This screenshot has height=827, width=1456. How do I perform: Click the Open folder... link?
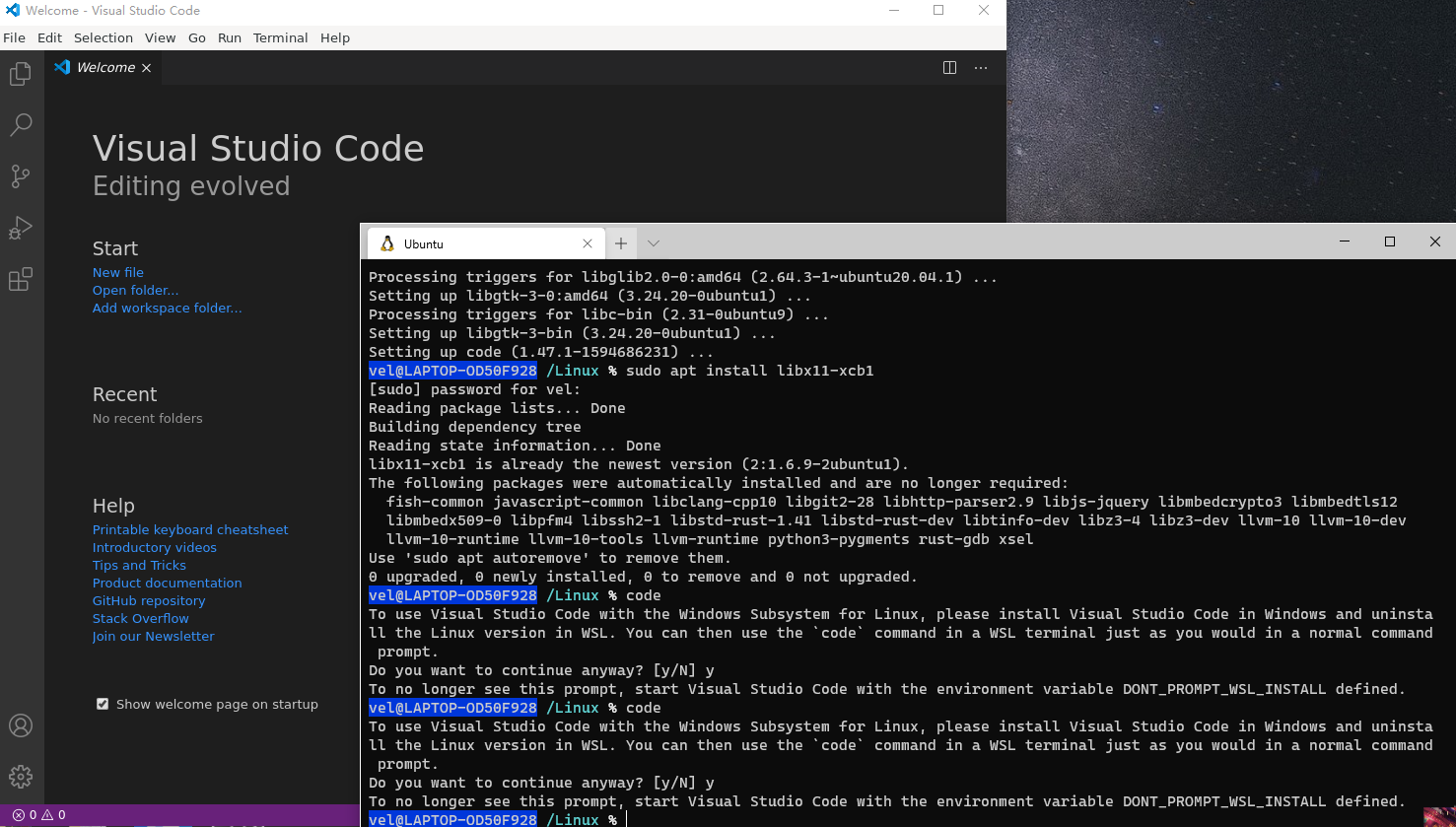135,290
